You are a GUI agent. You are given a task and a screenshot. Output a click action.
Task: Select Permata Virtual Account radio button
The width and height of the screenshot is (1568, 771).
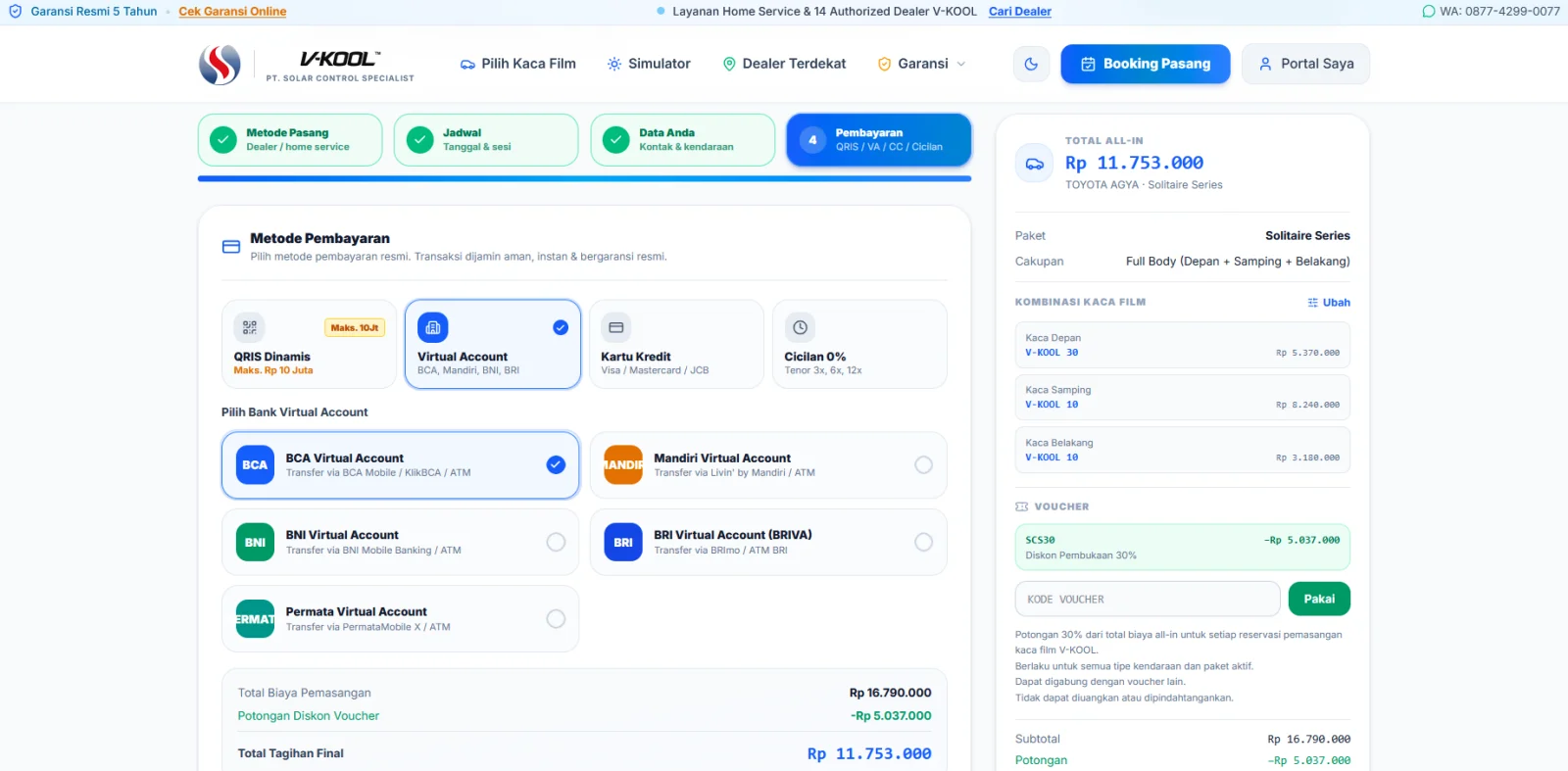pos(556,619)
